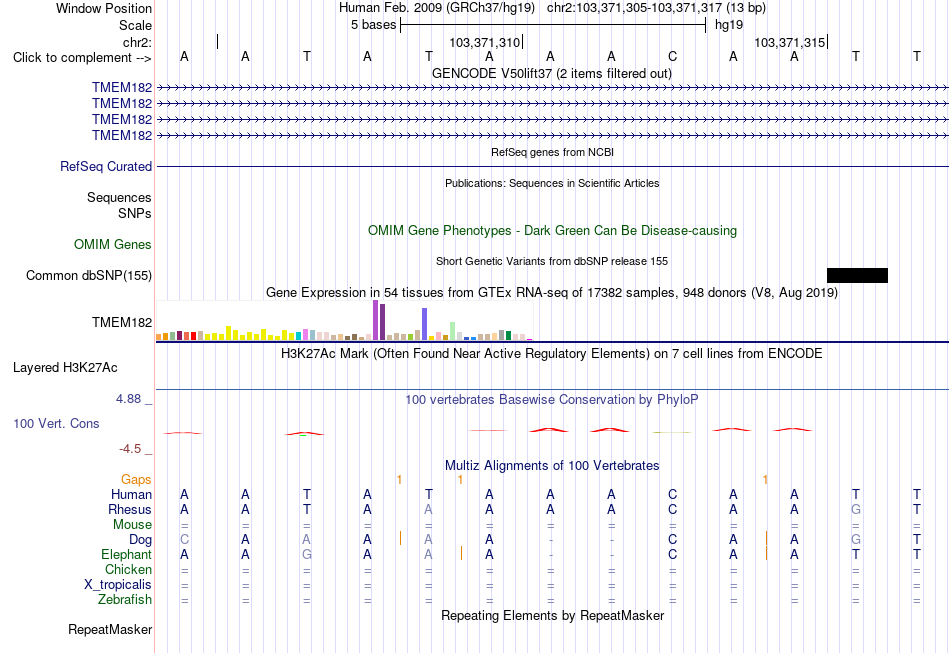Click the G base in Elephant row

pyautogui.click(x=307, y=555)
